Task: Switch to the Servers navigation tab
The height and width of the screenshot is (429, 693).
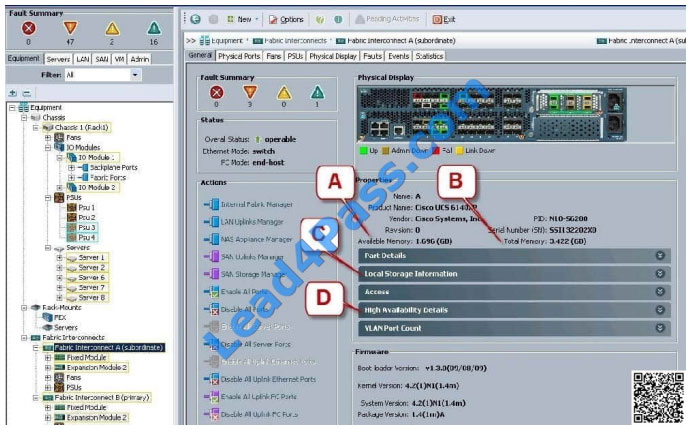Action: coord(58,59)
